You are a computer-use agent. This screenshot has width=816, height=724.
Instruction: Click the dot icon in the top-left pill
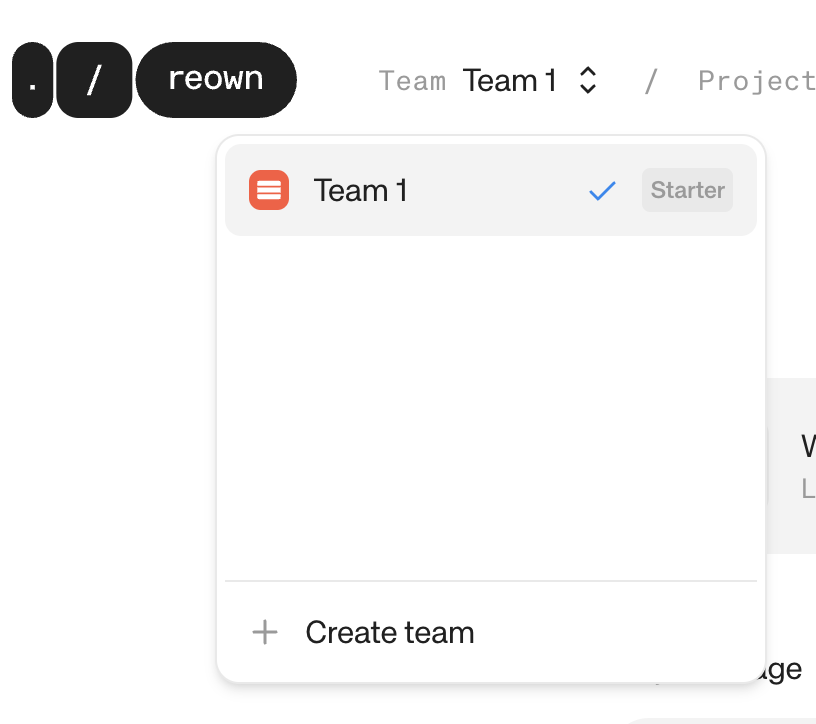(32, 80)
